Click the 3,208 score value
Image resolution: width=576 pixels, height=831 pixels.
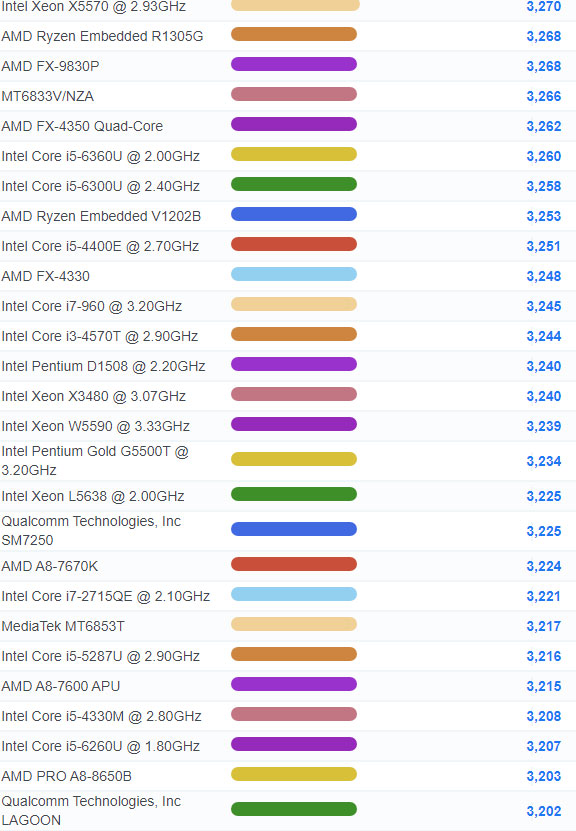(544, 716)
